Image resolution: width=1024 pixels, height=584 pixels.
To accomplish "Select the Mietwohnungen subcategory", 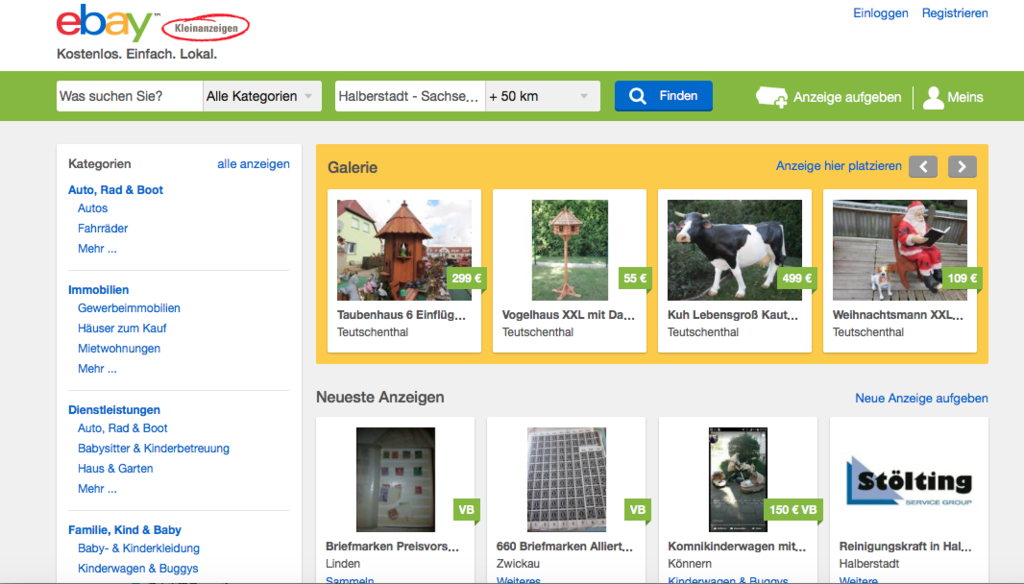I will coord(119,349).
